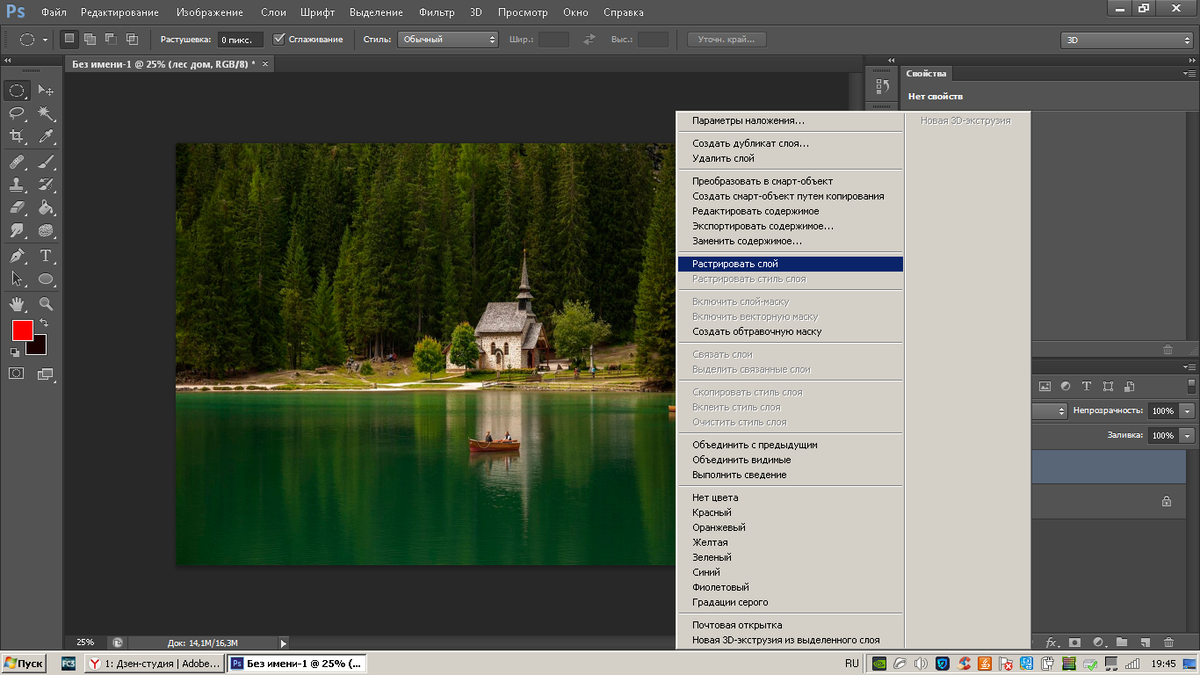Open the Properties panel menu

pyautogui.click(x=1189, y=73)
